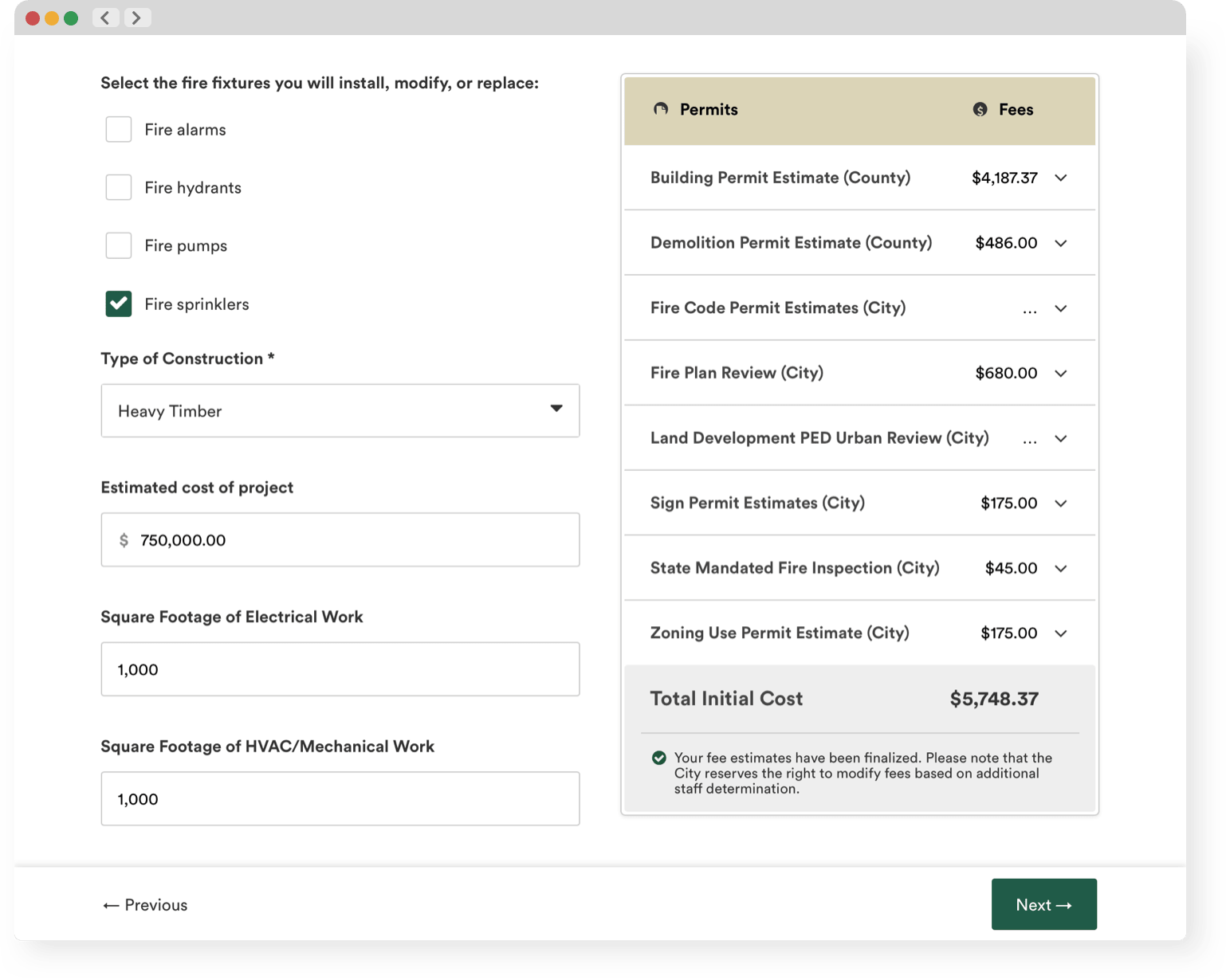Click the Next button
The image size is (1226, 980).
[1044, 904]
